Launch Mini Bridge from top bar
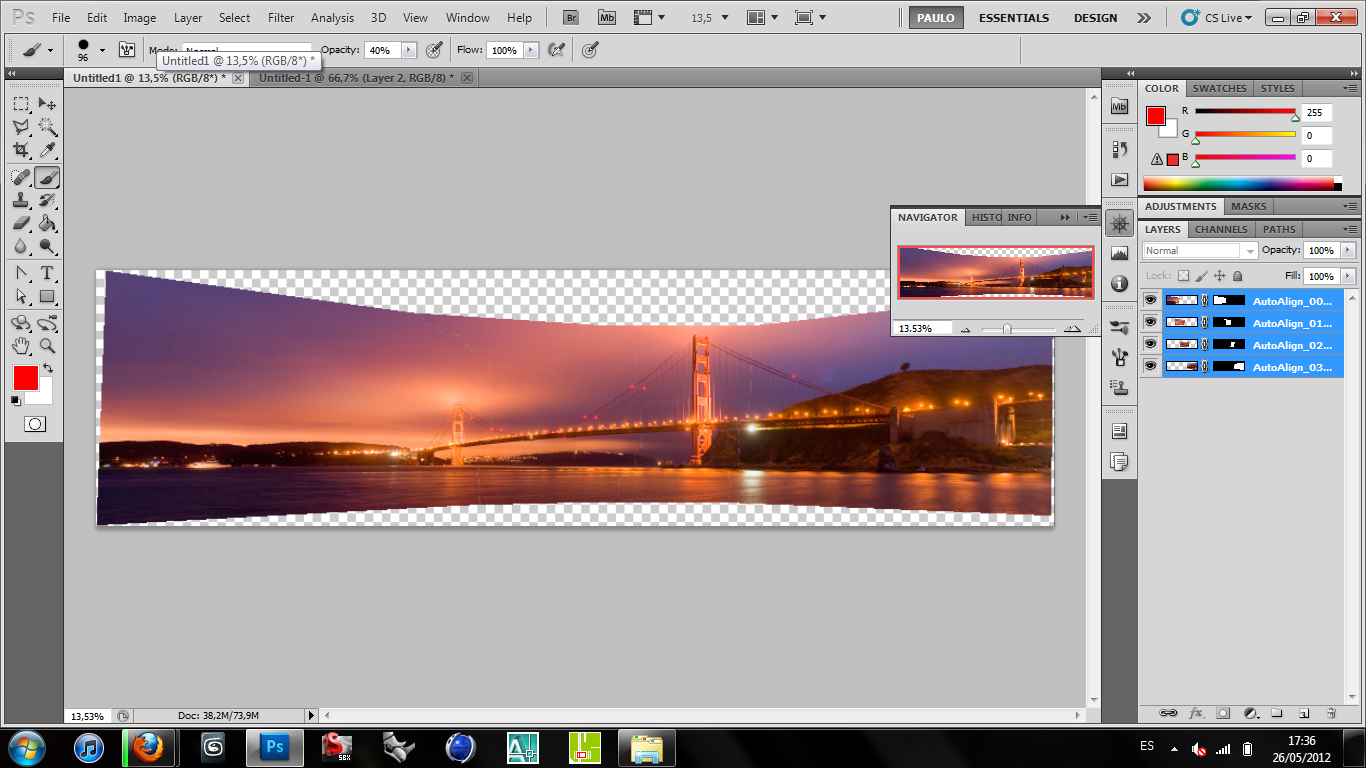This screenshot has width=1366, height=768. 606,17
